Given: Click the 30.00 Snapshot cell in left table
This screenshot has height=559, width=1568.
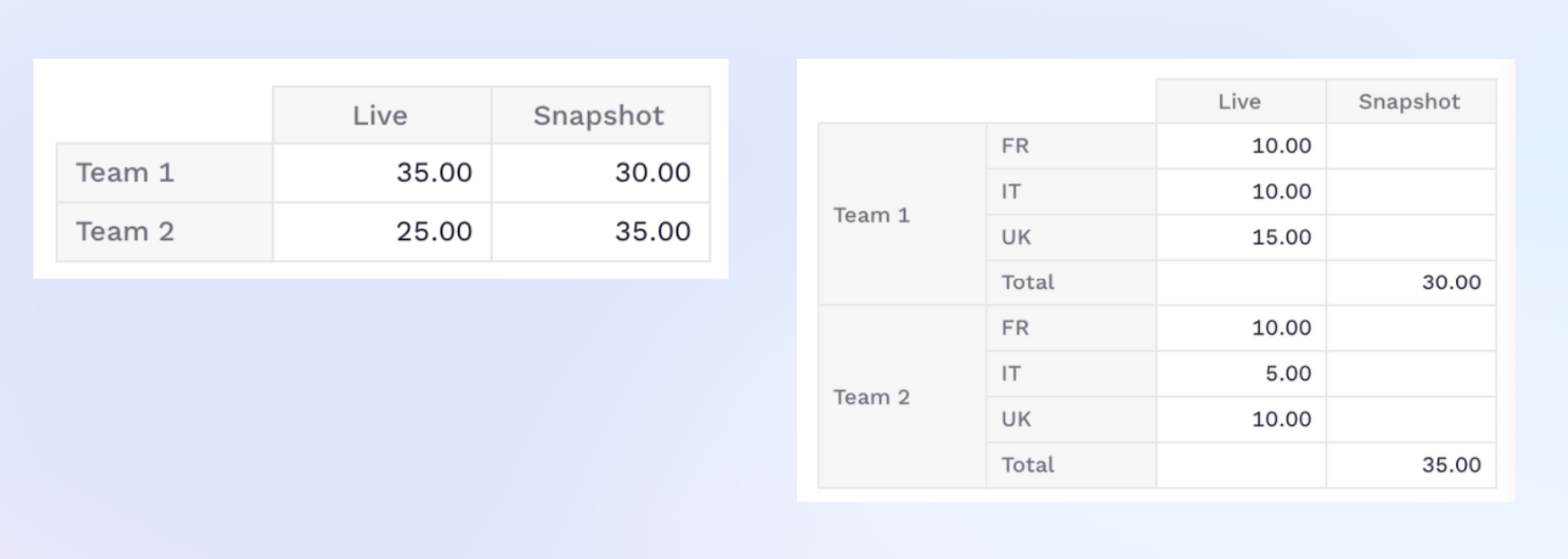Looking at the screenshot, I should [600, 173].
